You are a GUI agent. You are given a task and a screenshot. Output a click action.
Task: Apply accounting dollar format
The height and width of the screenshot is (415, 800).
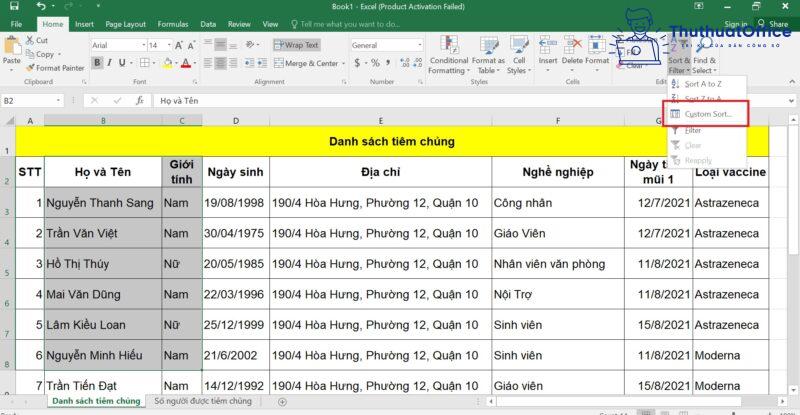pyautogui.click(x=357, y=63)
